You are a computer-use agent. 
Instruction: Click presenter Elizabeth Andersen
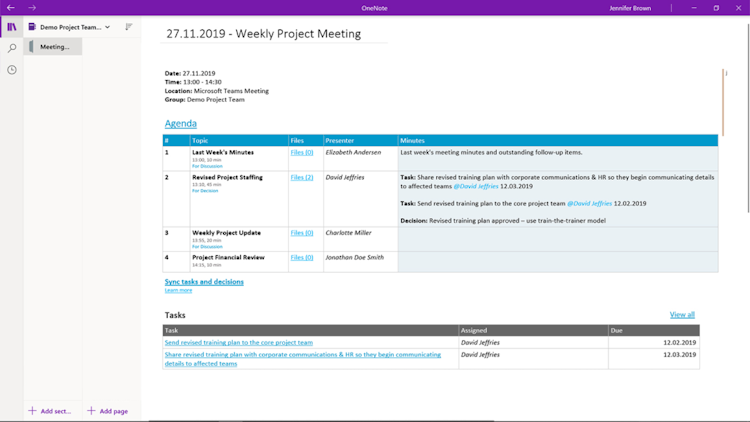[x=353, y=152]
